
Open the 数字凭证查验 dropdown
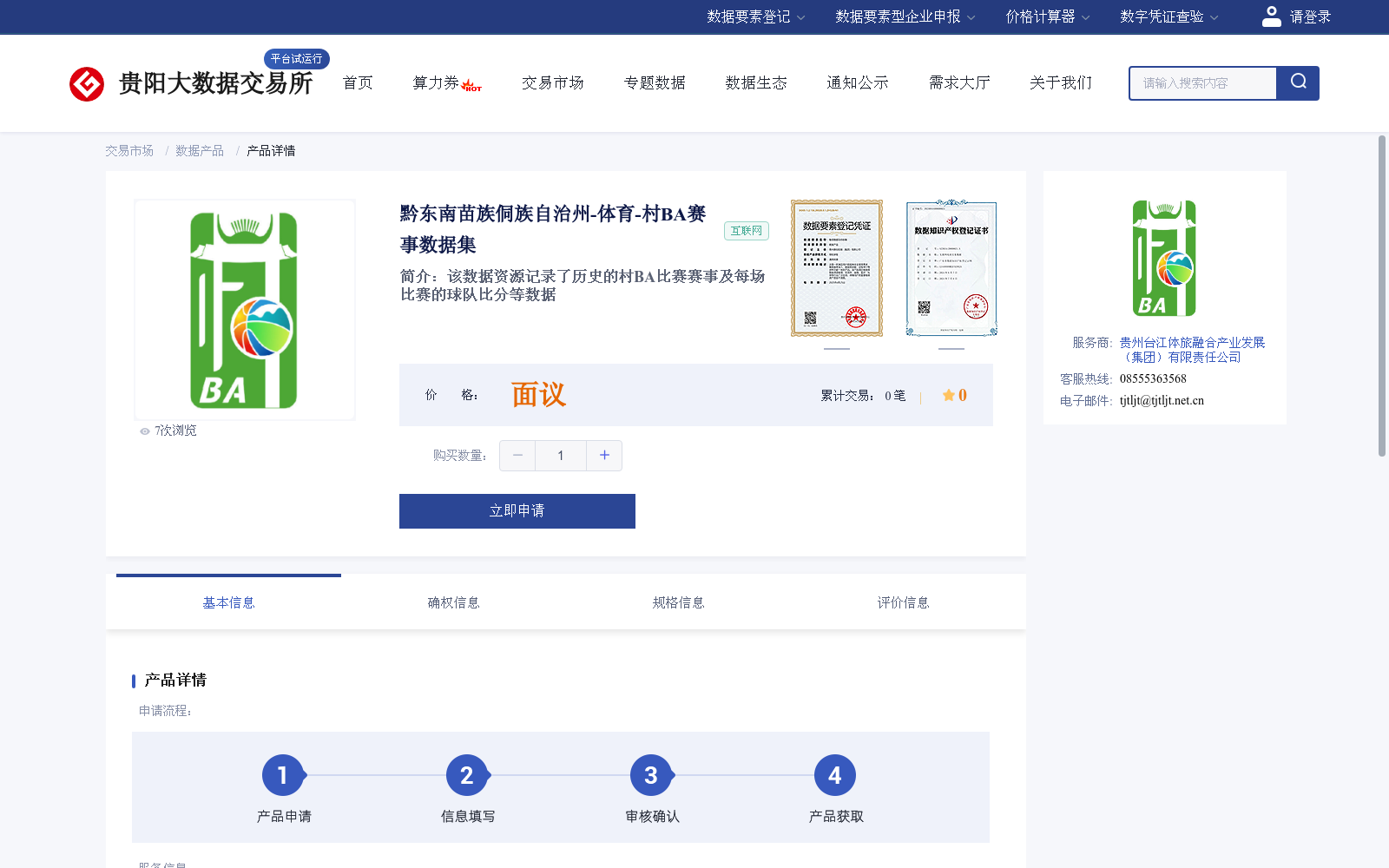point(1169,16)
